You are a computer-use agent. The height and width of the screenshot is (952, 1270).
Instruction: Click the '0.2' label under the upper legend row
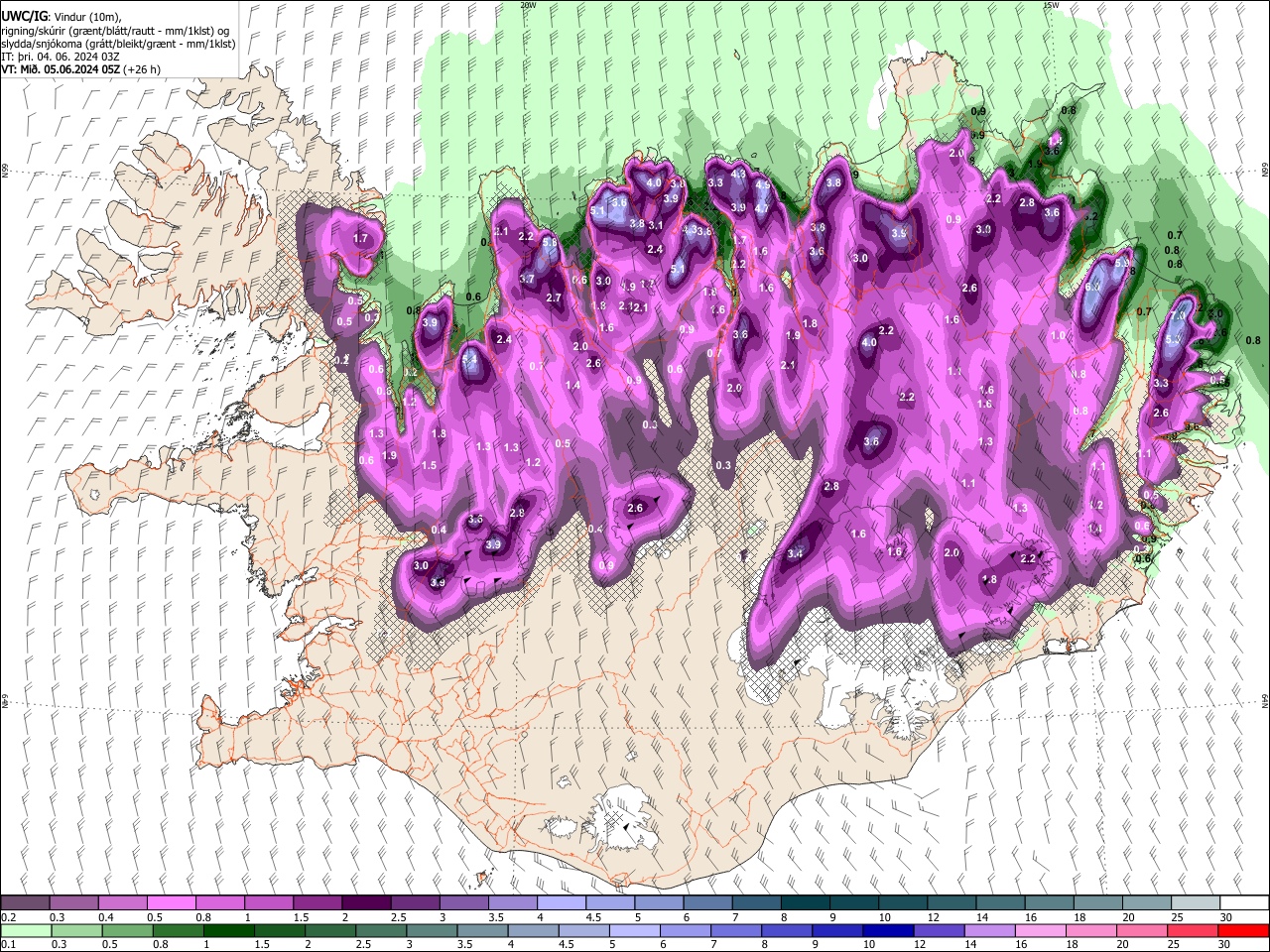coord(9,917)
